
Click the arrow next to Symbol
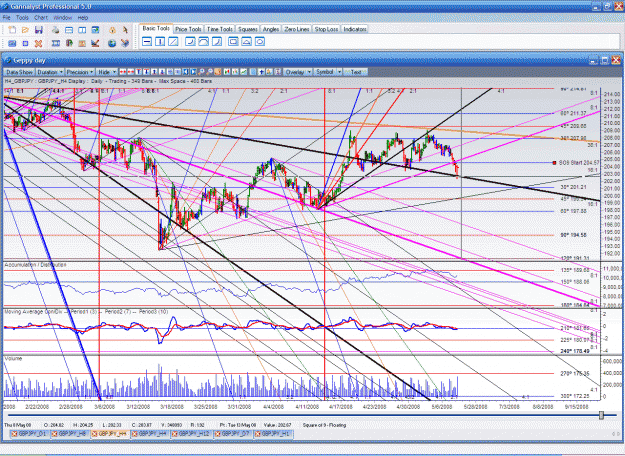(x=339, y=72)
